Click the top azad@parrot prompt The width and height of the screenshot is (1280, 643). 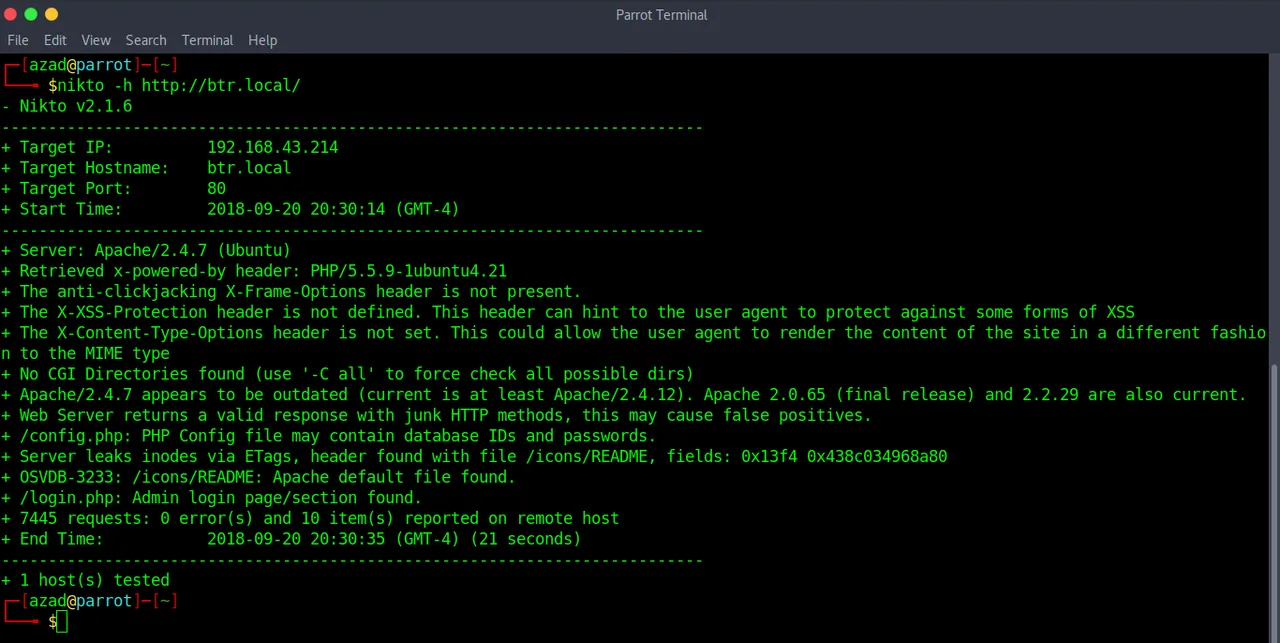[x=90, y=65]
